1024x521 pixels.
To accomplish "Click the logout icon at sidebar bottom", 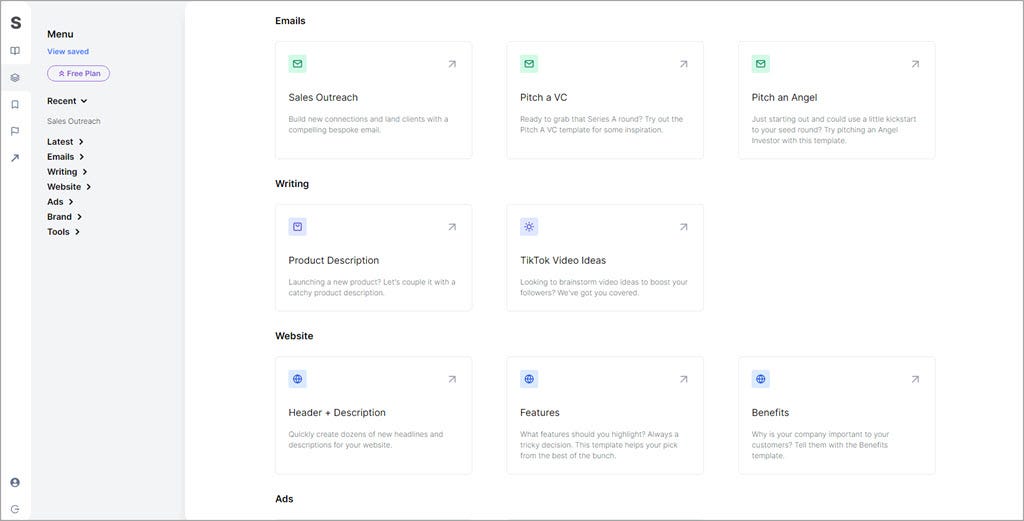I will click(x=15, y=509).
